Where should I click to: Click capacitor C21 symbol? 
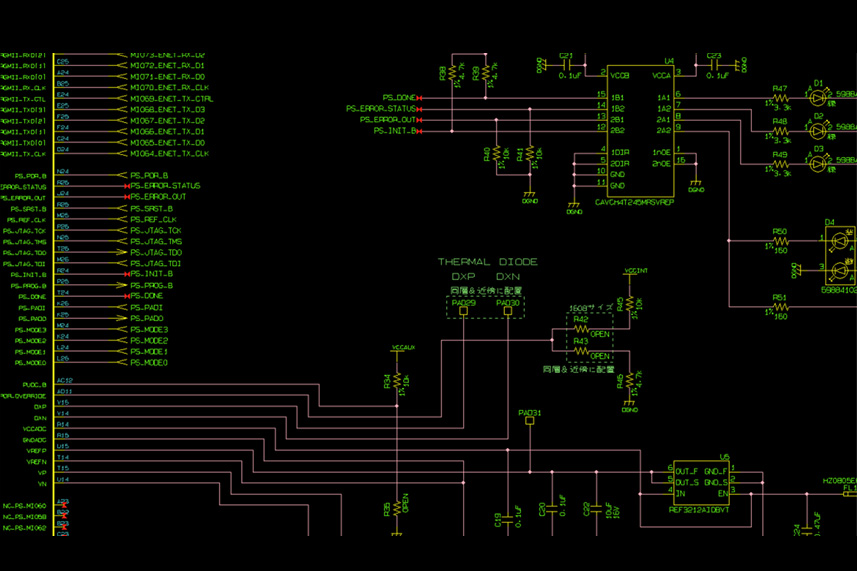pos(568,65)
